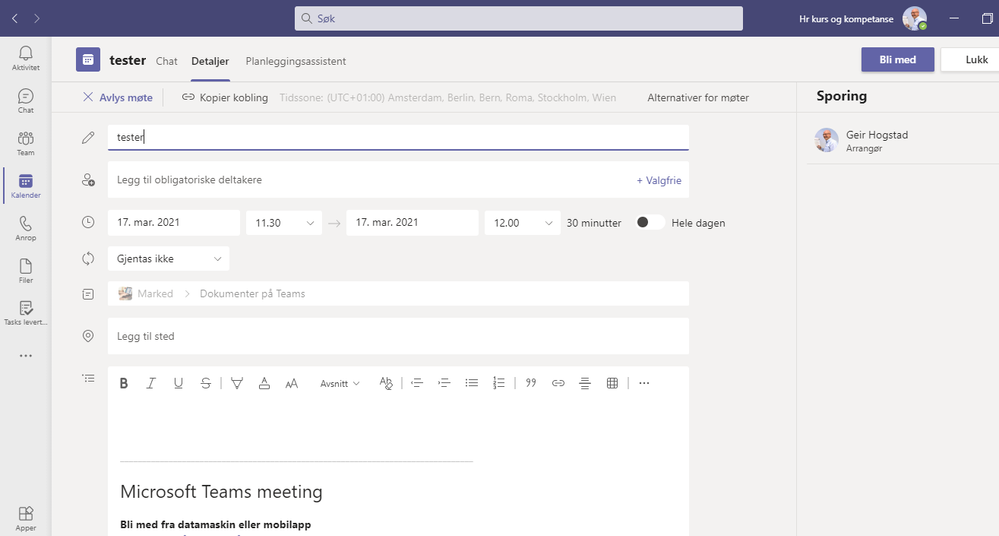Go to Team section in sidebar

[25, 143]
